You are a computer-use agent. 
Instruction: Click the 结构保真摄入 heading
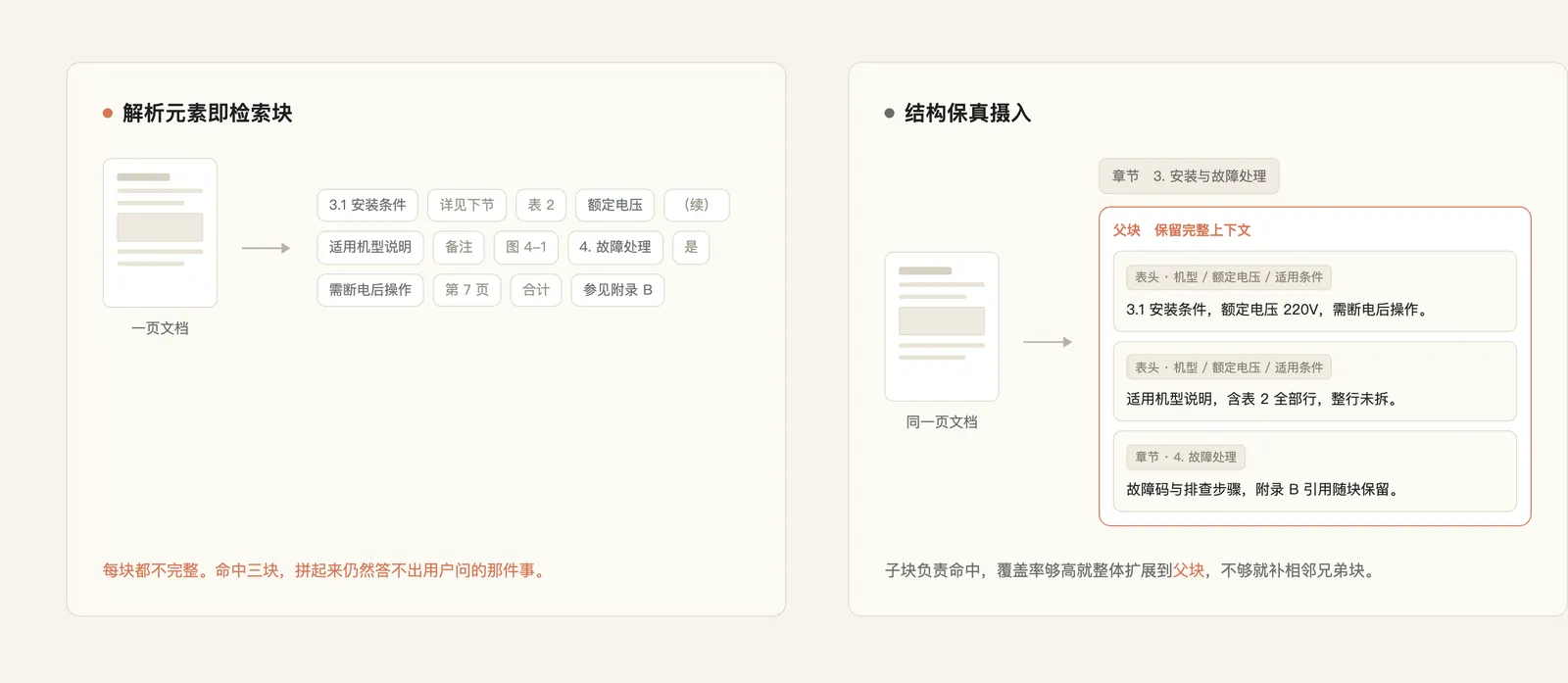(x=968, y=114)
